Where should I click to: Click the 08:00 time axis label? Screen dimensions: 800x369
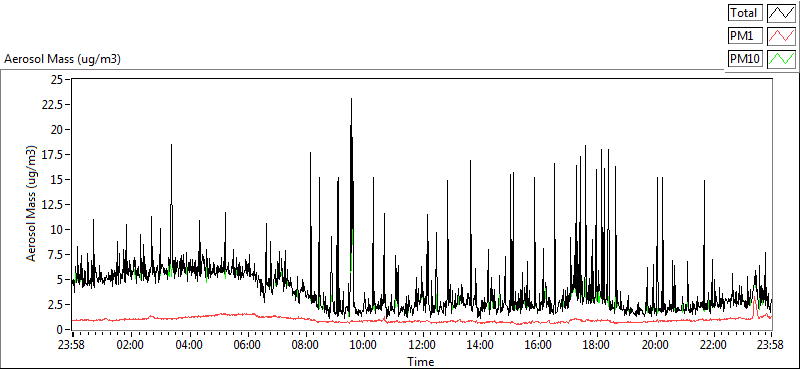click(x=306, y=345)
